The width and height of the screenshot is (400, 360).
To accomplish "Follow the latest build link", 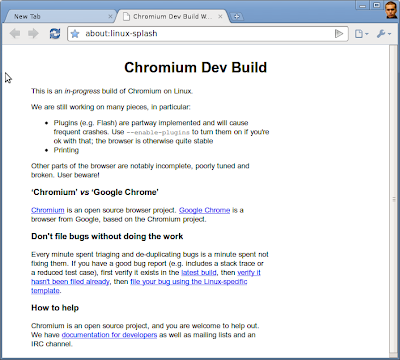I will coord(199,273).
